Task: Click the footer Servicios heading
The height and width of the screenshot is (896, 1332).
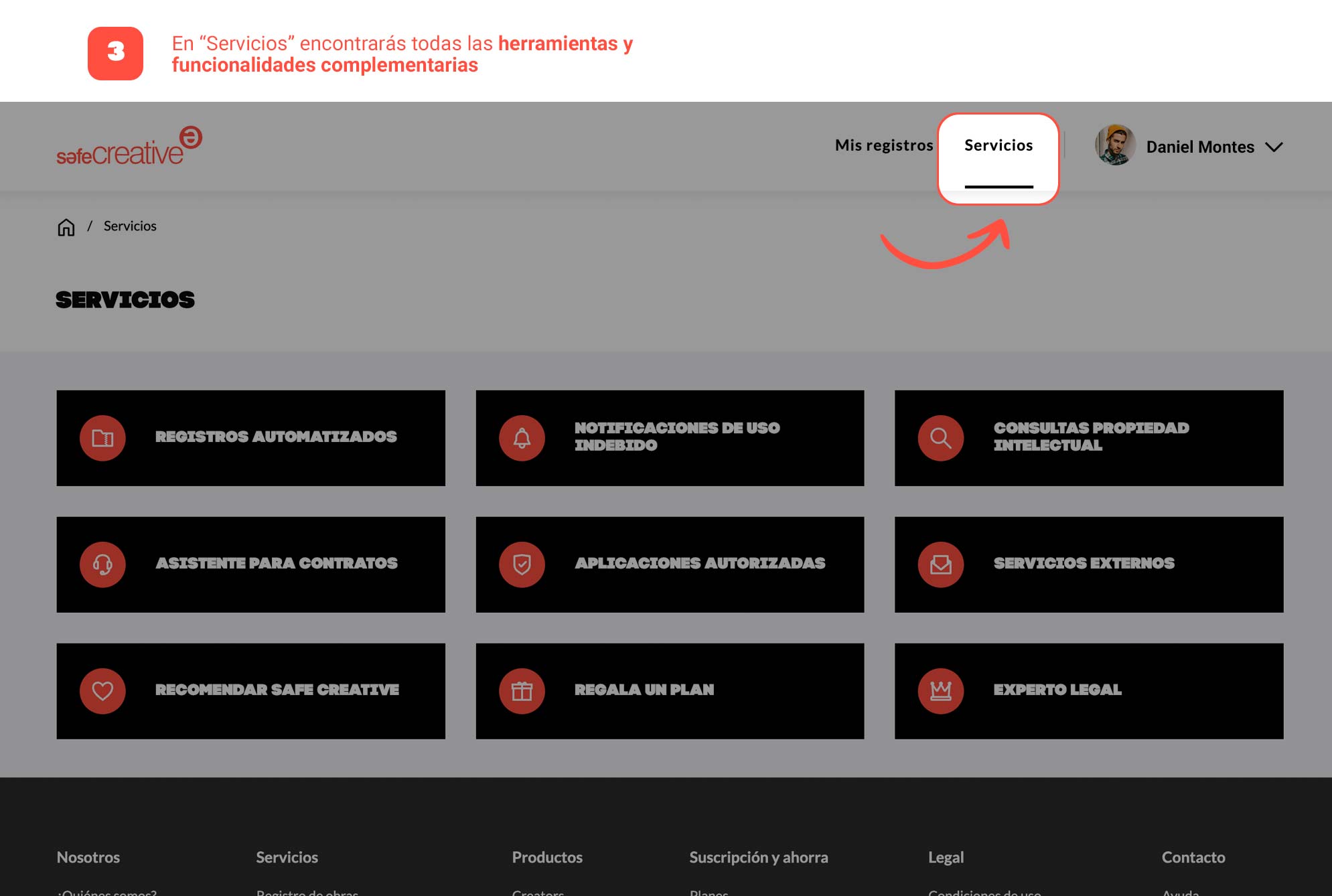Action: 287,857
